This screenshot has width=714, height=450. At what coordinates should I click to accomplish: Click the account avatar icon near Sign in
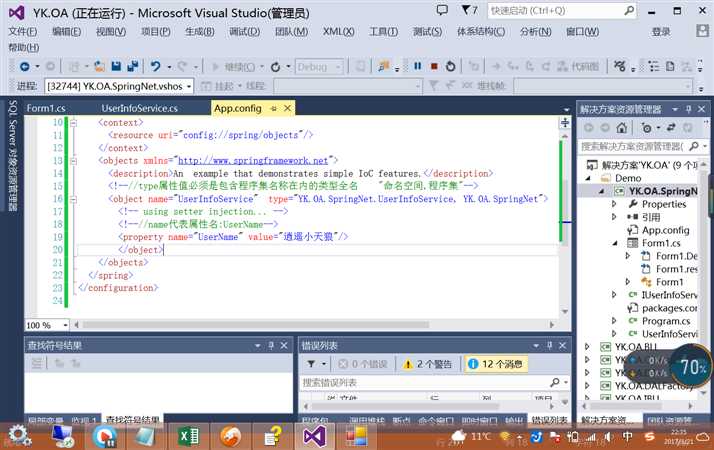coord(702,31)
